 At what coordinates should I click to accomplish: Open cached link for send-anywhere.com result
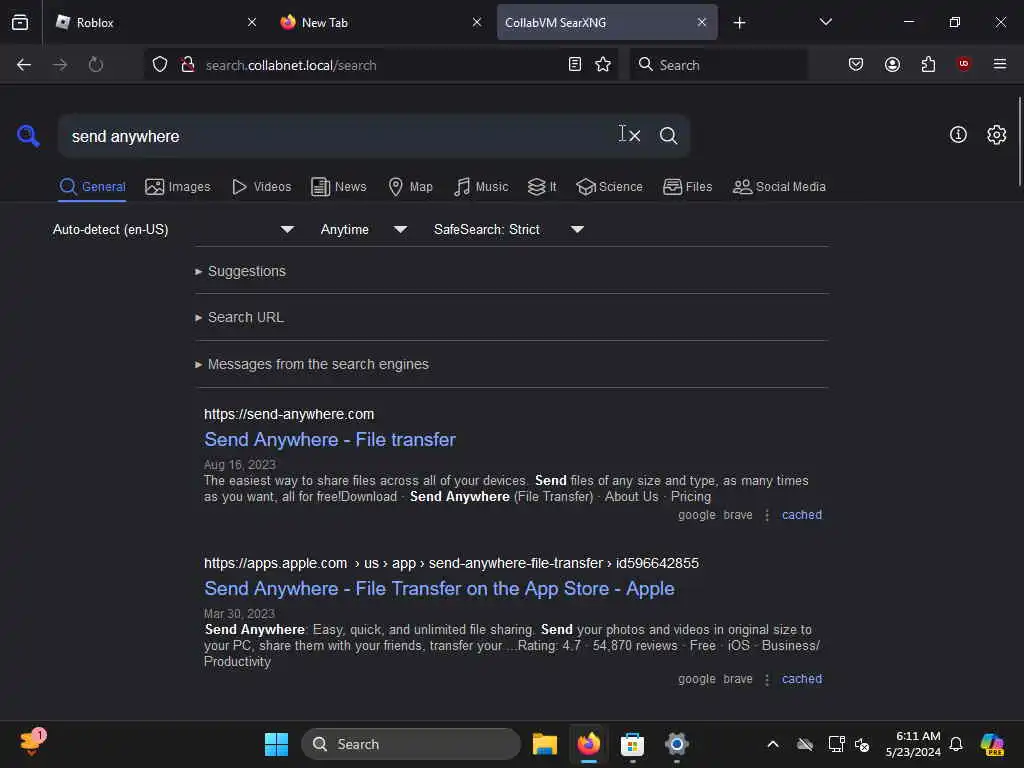[x=801, y=515]
